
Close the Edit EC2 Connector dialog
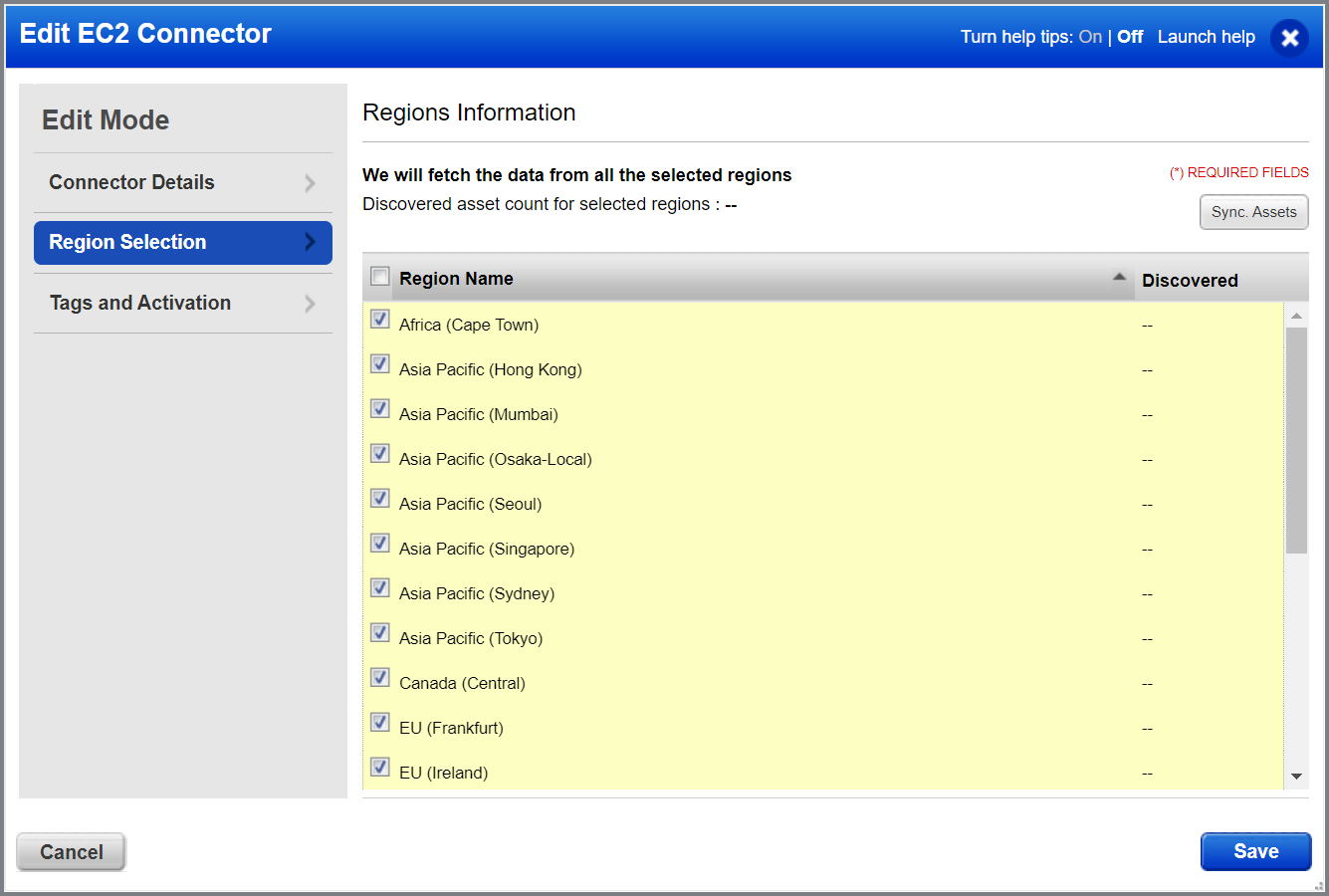(1289, 38)
